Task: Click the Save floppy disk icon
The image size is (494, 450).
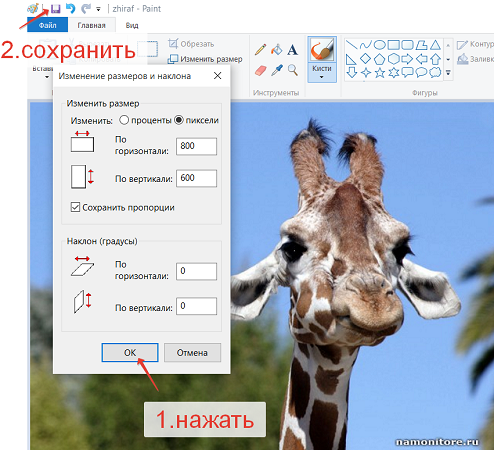Action: click(x=55, y=9)
